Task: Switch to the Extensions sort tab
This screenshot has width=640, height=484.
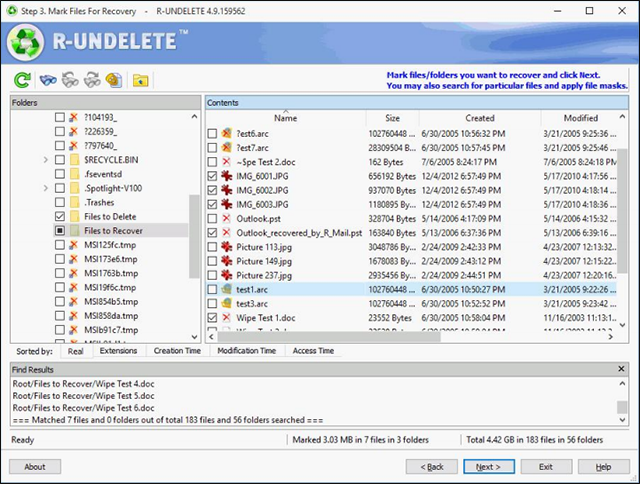Action: click(x=118, y=351)
